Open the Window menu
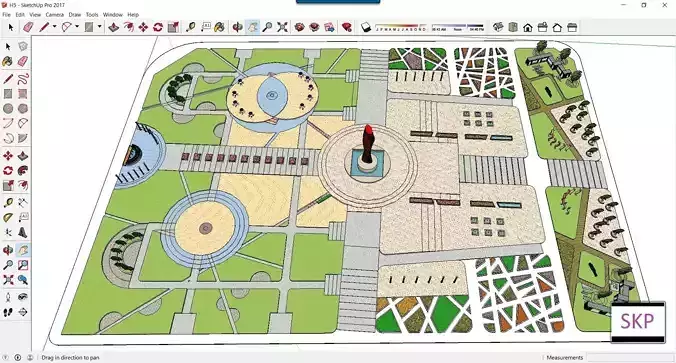Image resolution: width=676 pixels, height=363 pixels. 113,15
